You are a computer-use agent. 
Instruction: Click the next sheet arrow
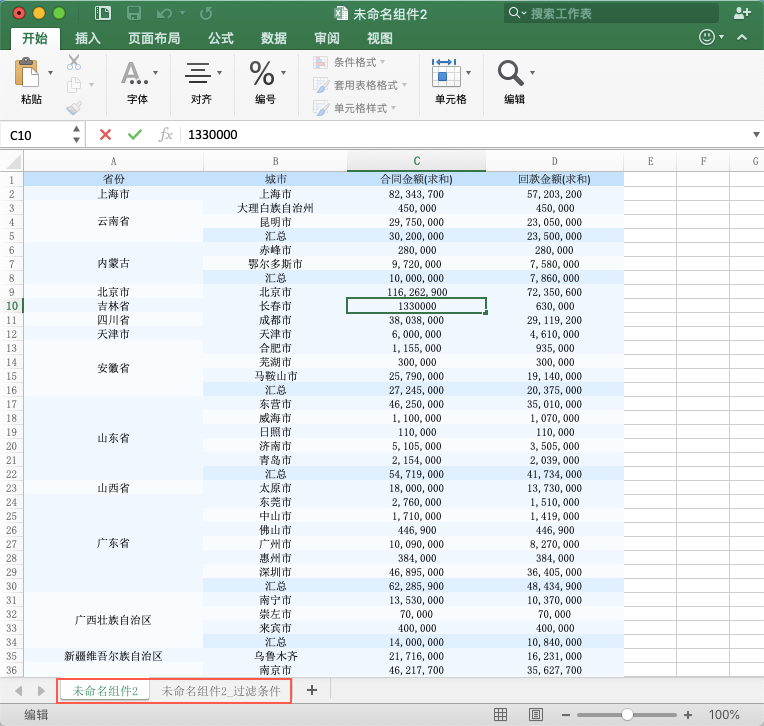[41, 691]
